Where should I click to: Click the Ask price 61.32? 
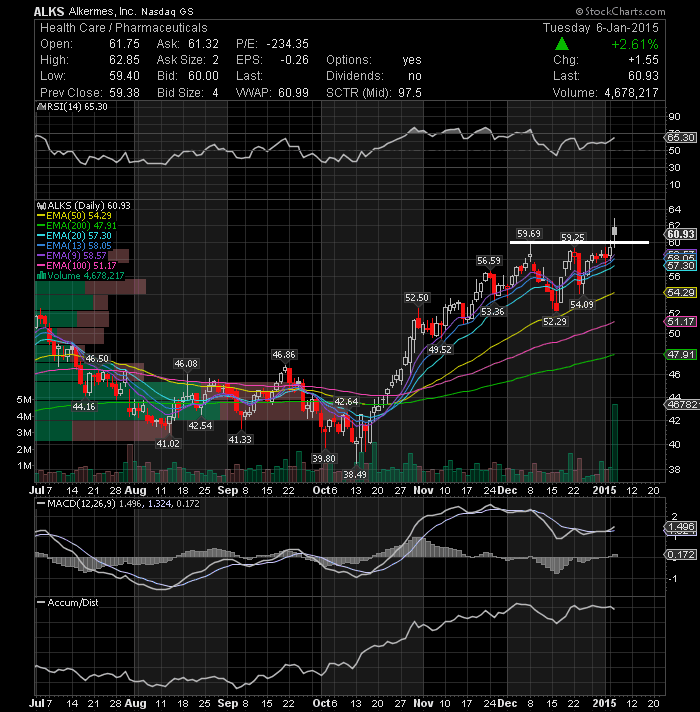203,44
